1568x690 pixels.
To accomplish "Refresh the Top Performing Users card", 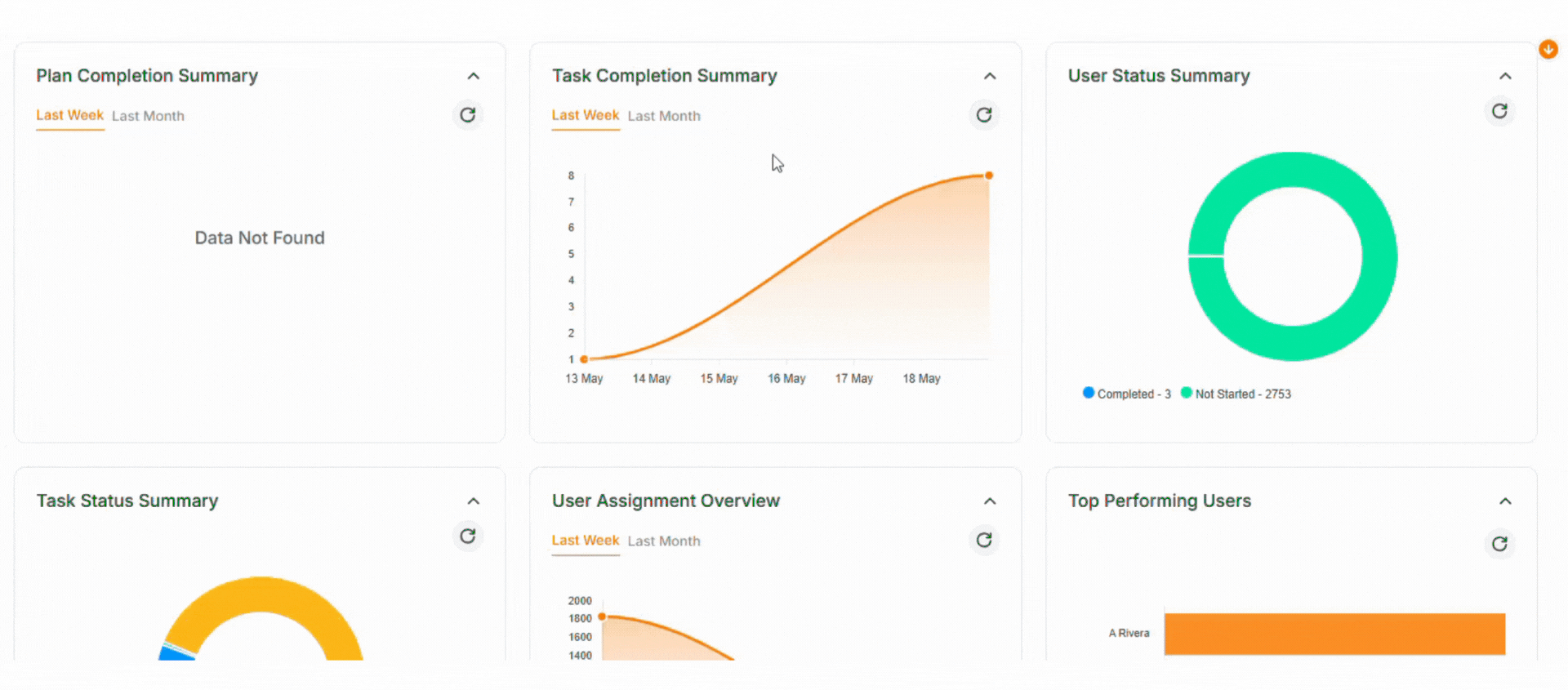I will [1499, 544].
